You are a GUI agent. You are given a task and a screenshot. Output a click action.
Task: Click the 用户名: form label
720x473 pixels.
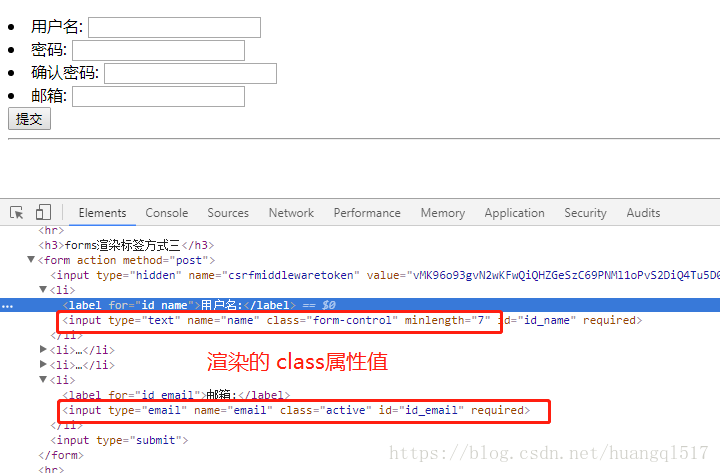[57, 27]
